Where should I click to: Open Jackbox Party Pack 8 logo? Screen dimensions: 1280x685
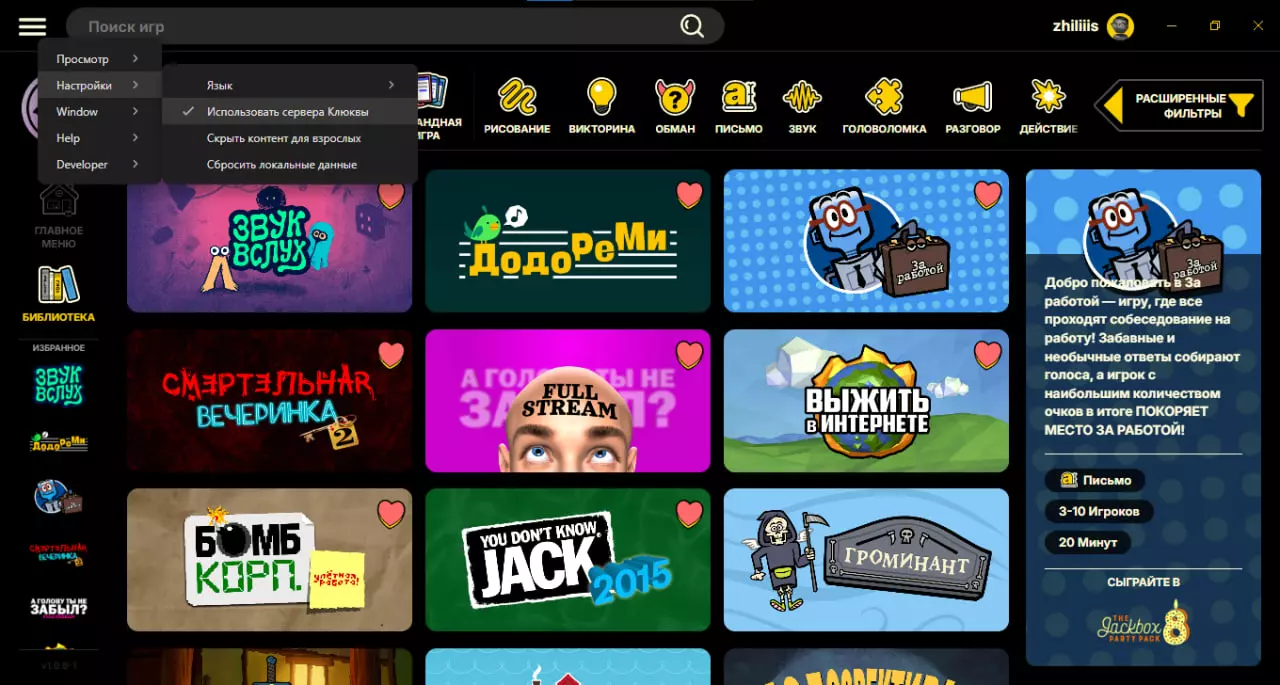click(1143, 622)
